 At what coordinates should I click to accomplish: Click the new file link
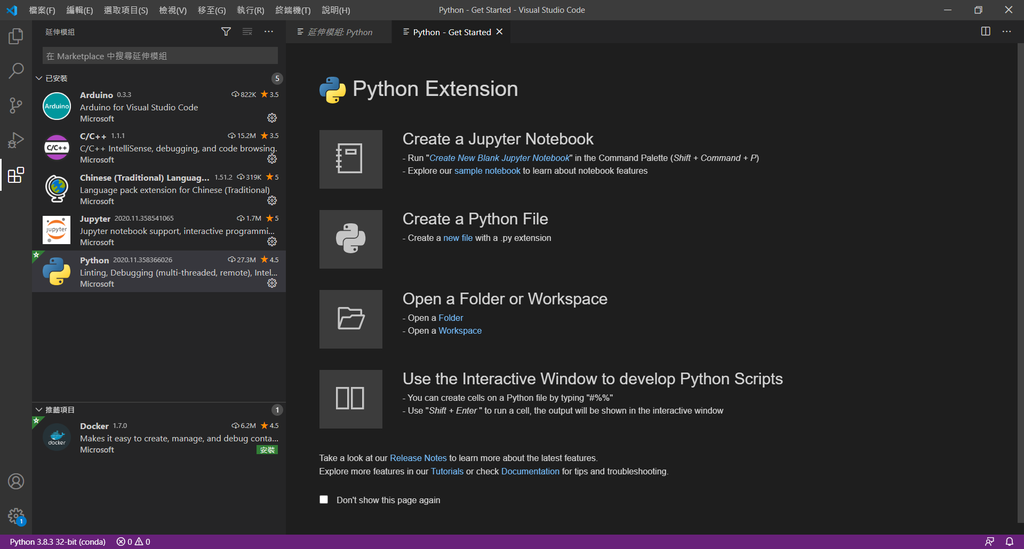[x=458, y=238]
